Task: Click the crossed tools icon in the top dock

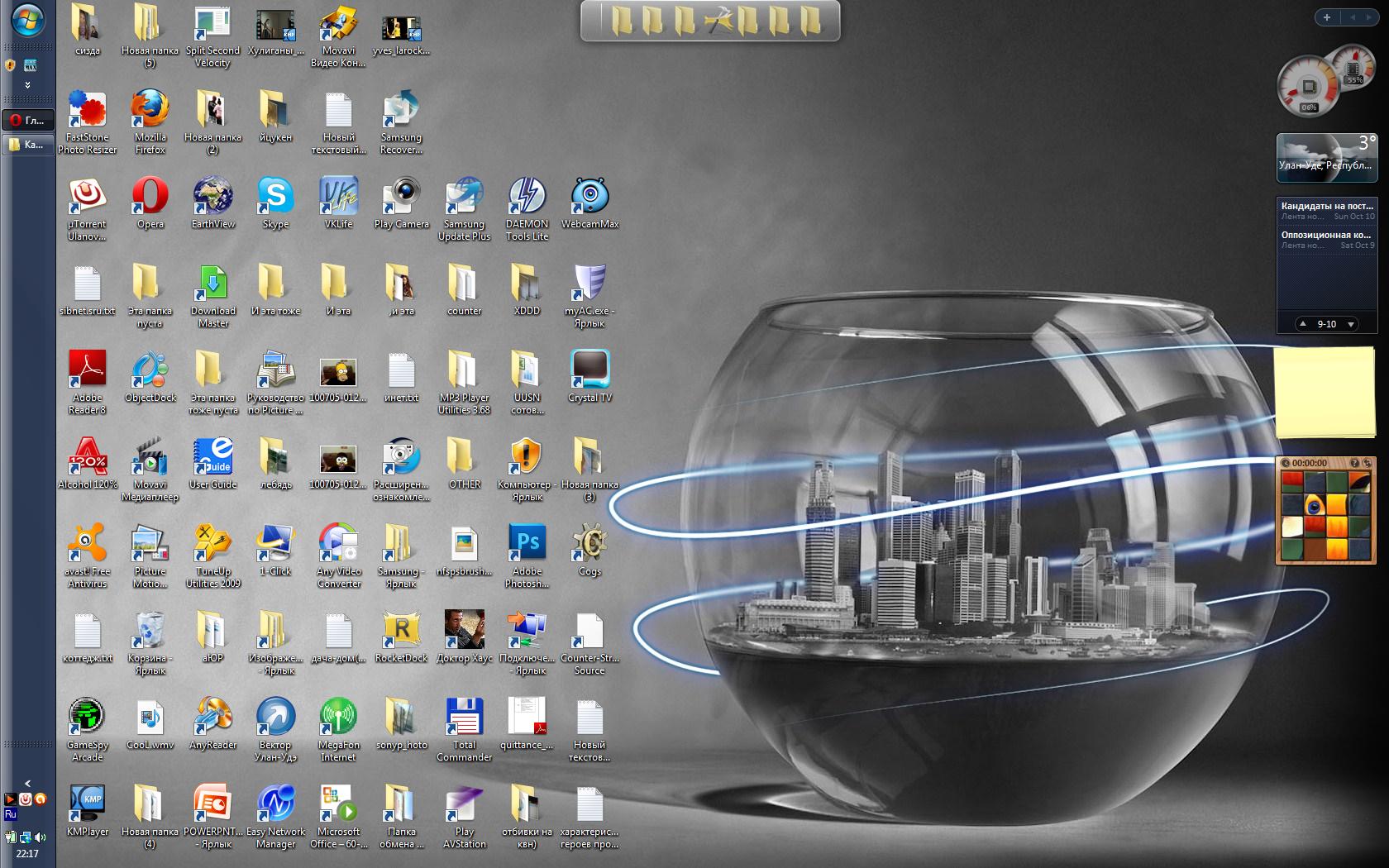Action: click(718, 21)
